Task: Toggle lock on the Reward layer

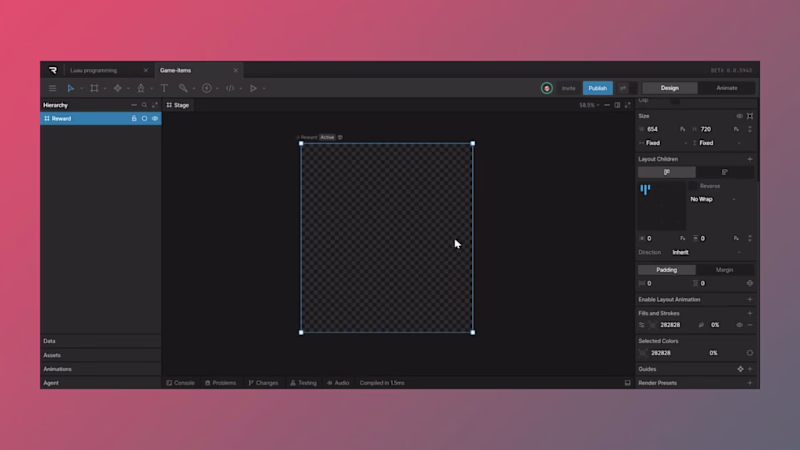Action: (x=134, y=118)
